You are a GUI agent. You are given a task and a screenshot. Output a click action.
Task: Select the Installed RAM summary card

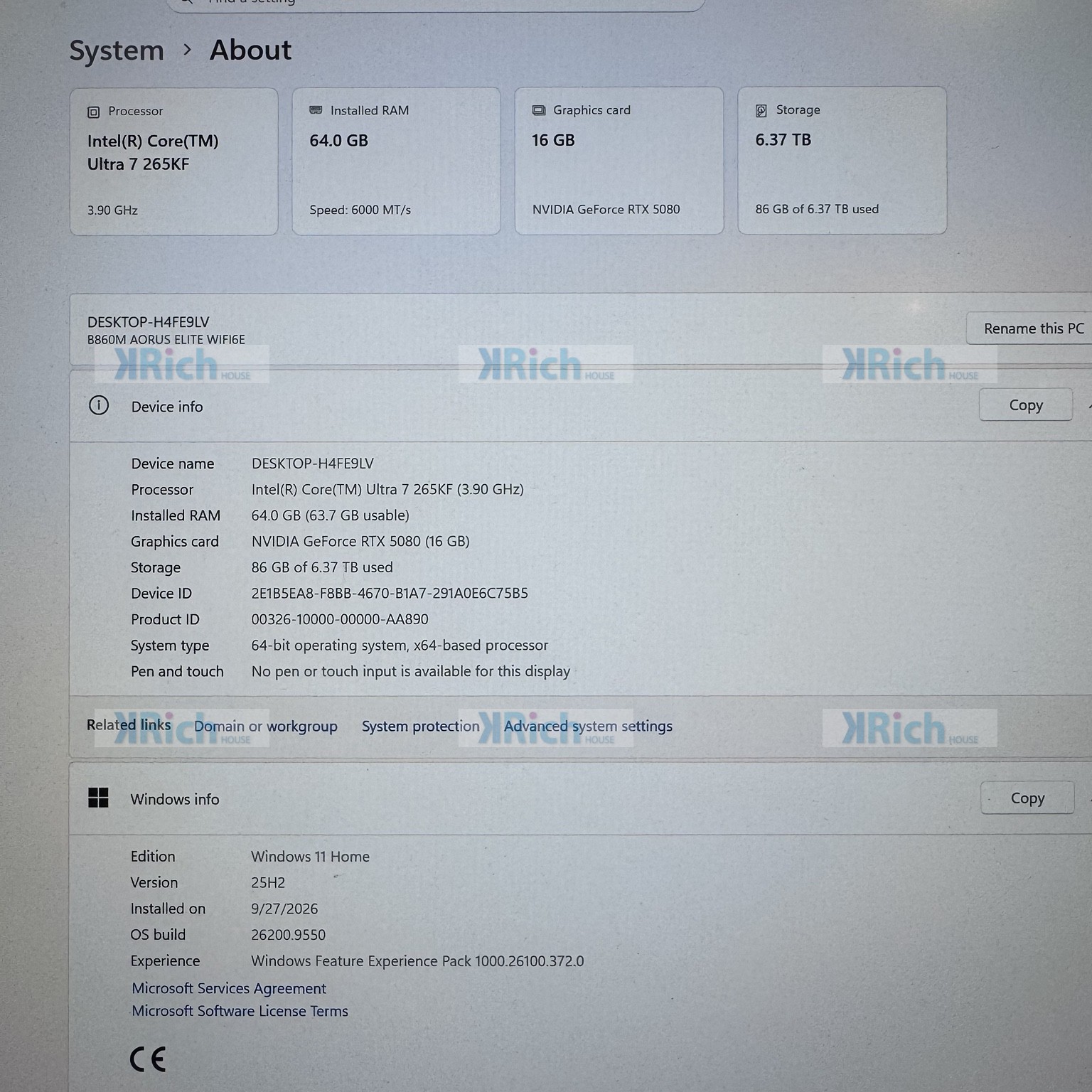tap(396, 161)
